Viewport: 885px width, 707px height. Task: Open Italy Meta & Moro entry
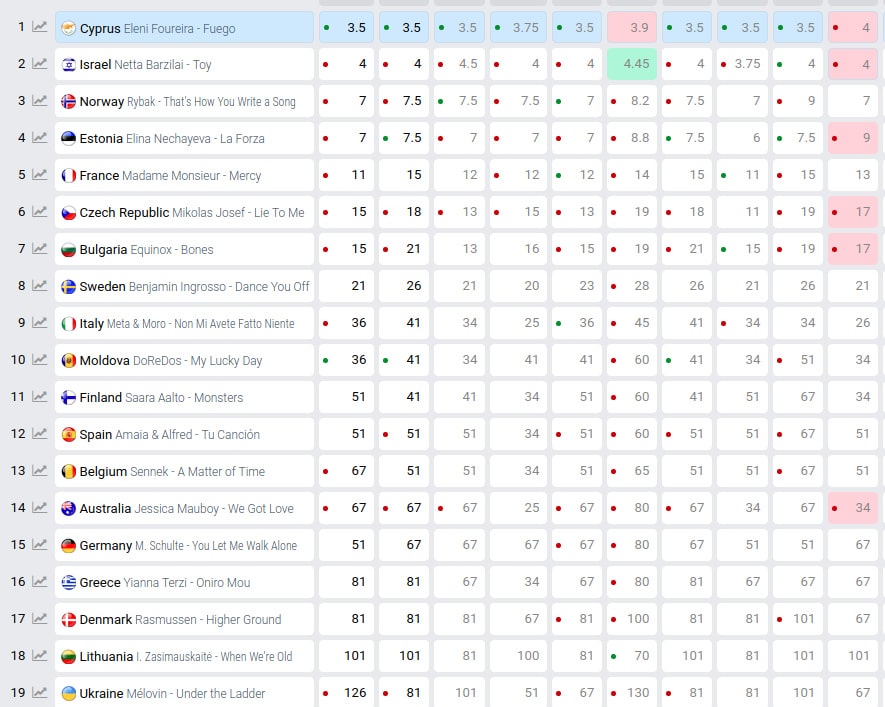tap(184, 323)
